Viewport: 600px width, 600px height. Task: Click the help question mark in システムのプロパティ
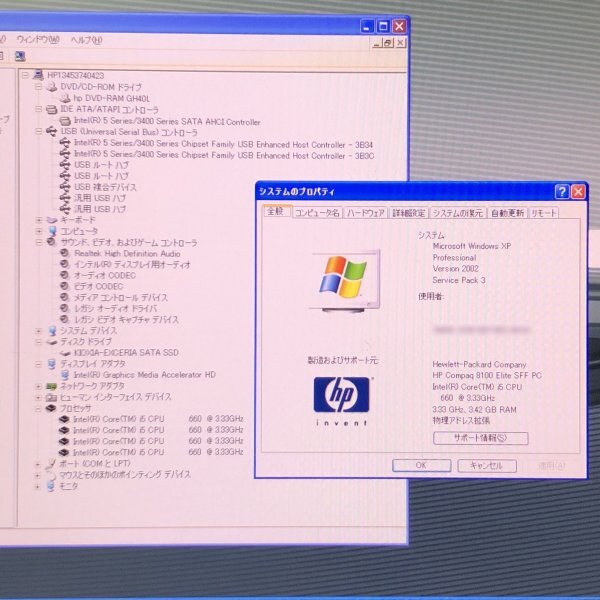(562, 191)
